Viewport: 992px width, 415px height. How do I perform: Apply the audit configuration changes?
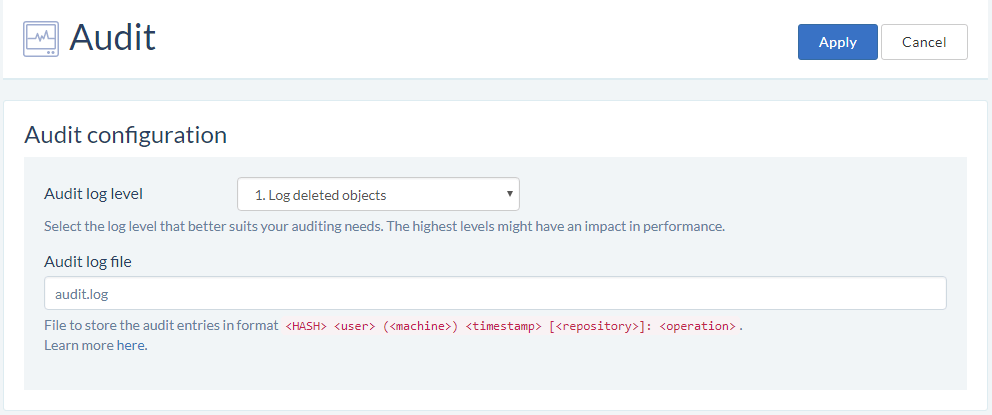coord(838,42)
